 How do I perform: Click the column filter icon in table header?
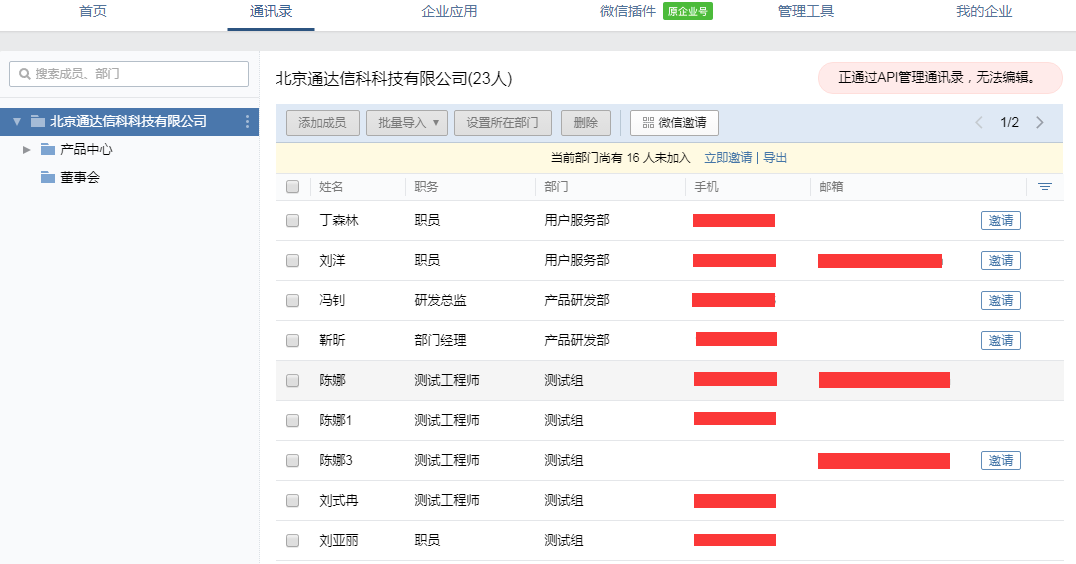click(1044, 187)
